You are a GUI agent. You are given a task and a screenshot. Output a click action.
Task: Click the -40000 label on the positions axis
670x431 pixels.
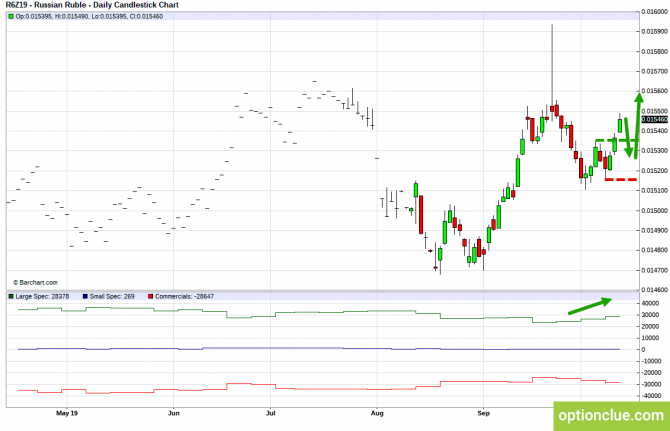click(x=651, y=396)
